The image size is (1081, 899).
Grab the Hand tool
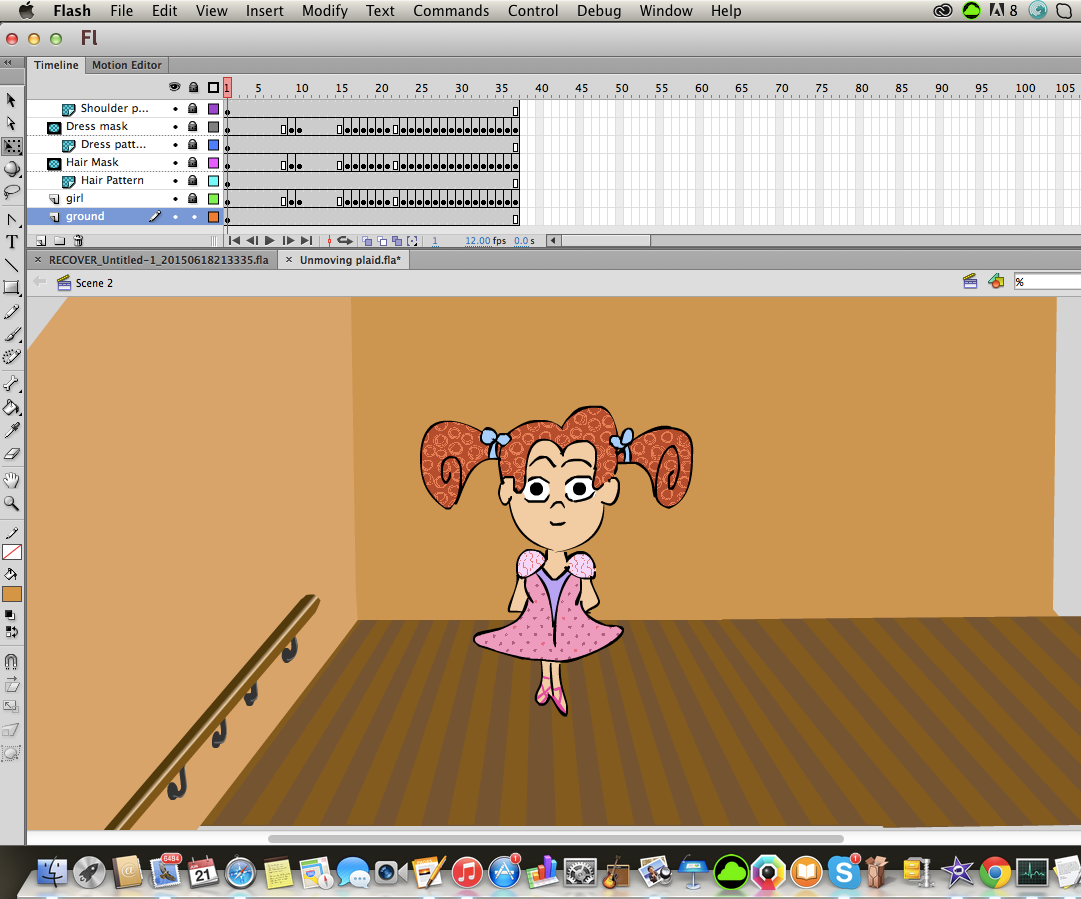12,480
